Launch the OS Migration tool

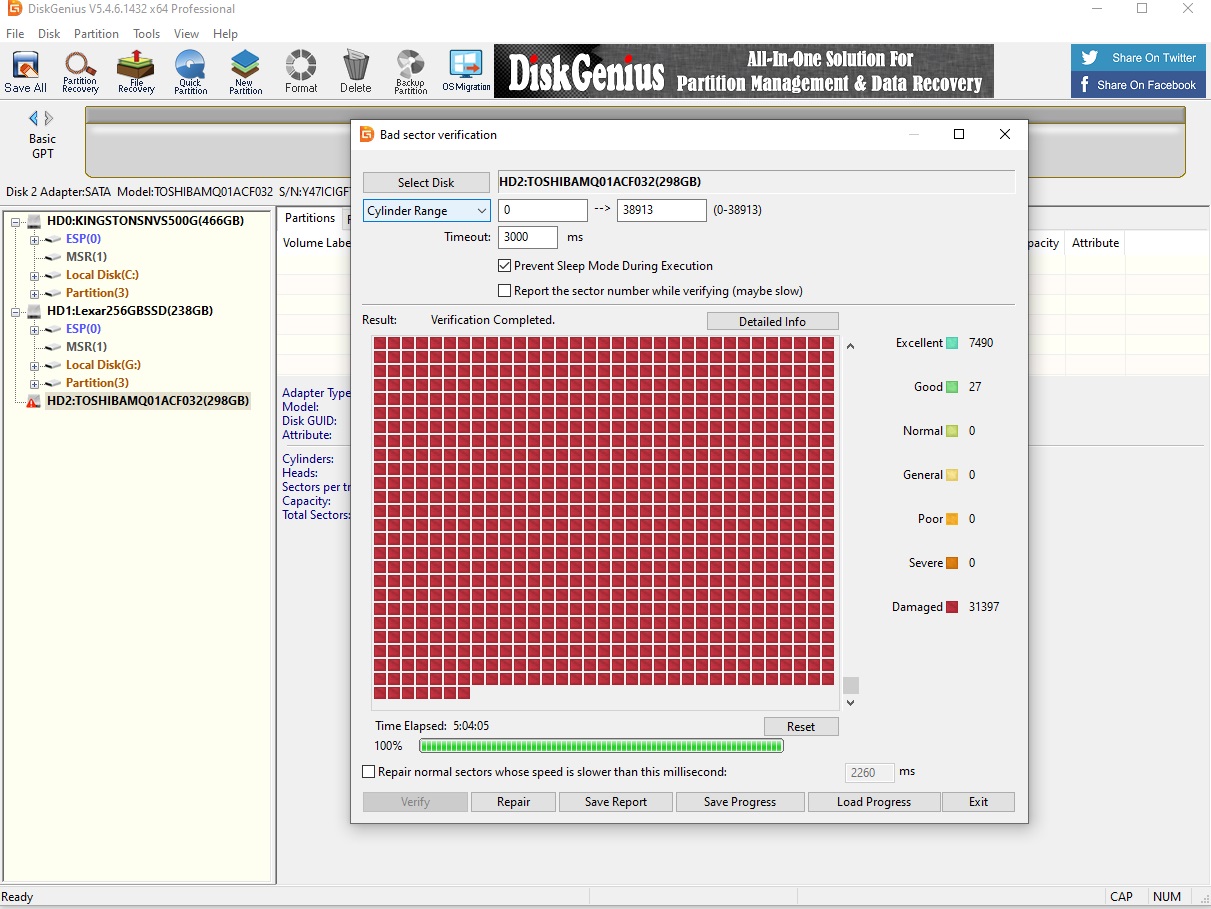click(x=466, y=72)
